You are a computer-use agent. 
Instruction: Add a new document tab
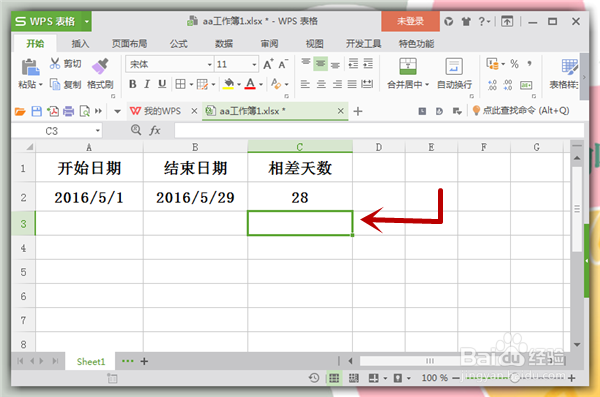coord(358,111)
